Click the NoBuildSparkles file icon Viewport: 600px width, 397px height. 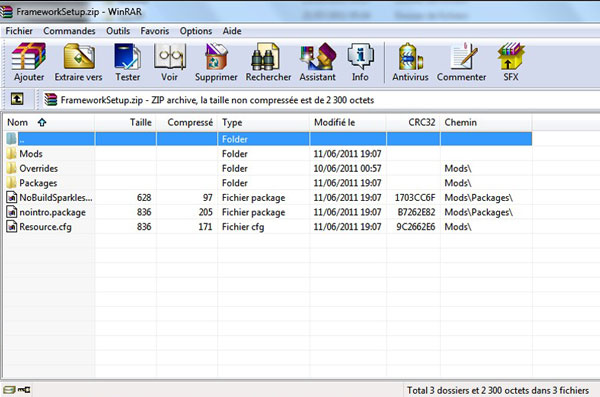(12, 198)
